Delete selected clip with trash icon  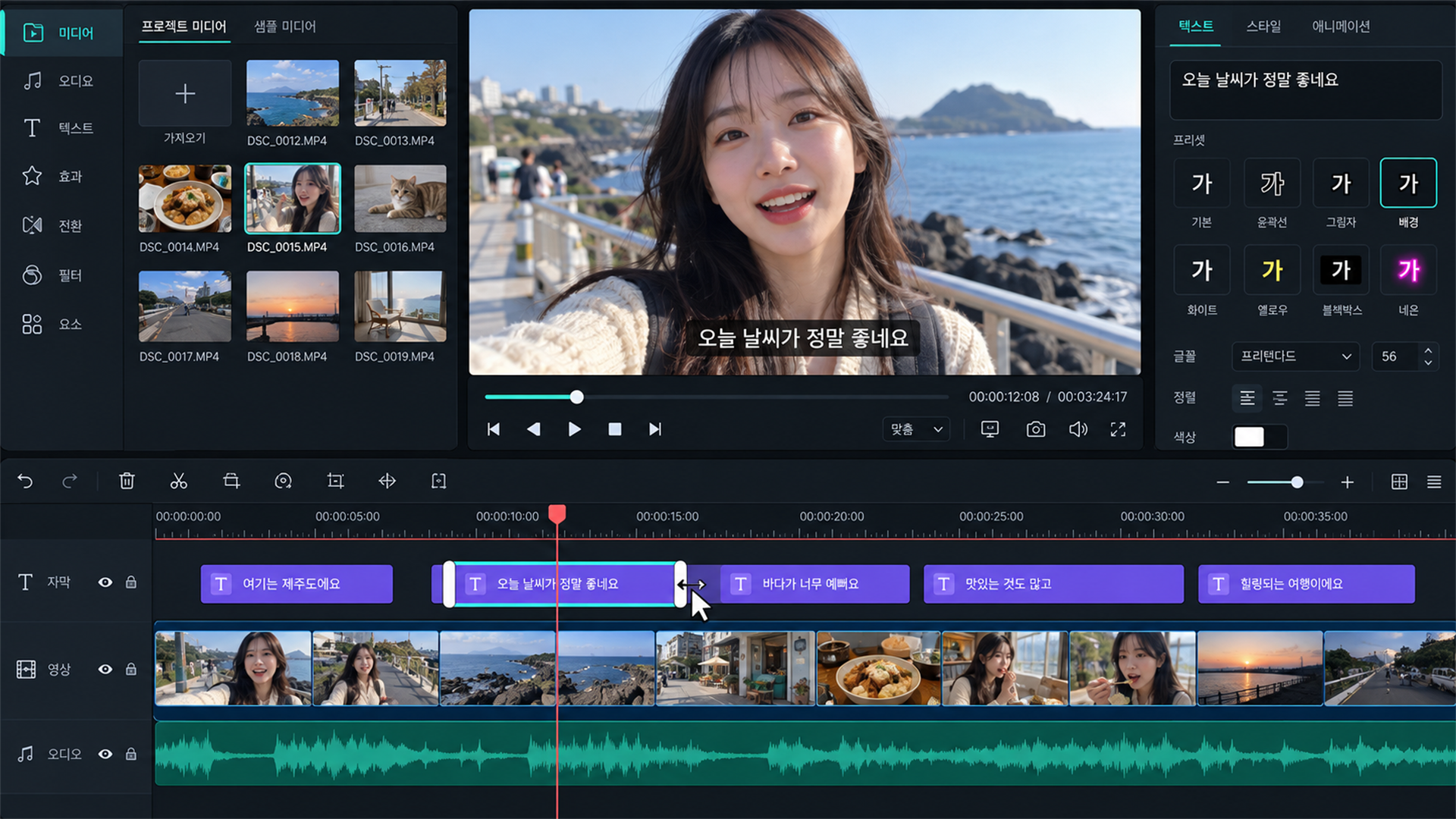coord(127,482)
